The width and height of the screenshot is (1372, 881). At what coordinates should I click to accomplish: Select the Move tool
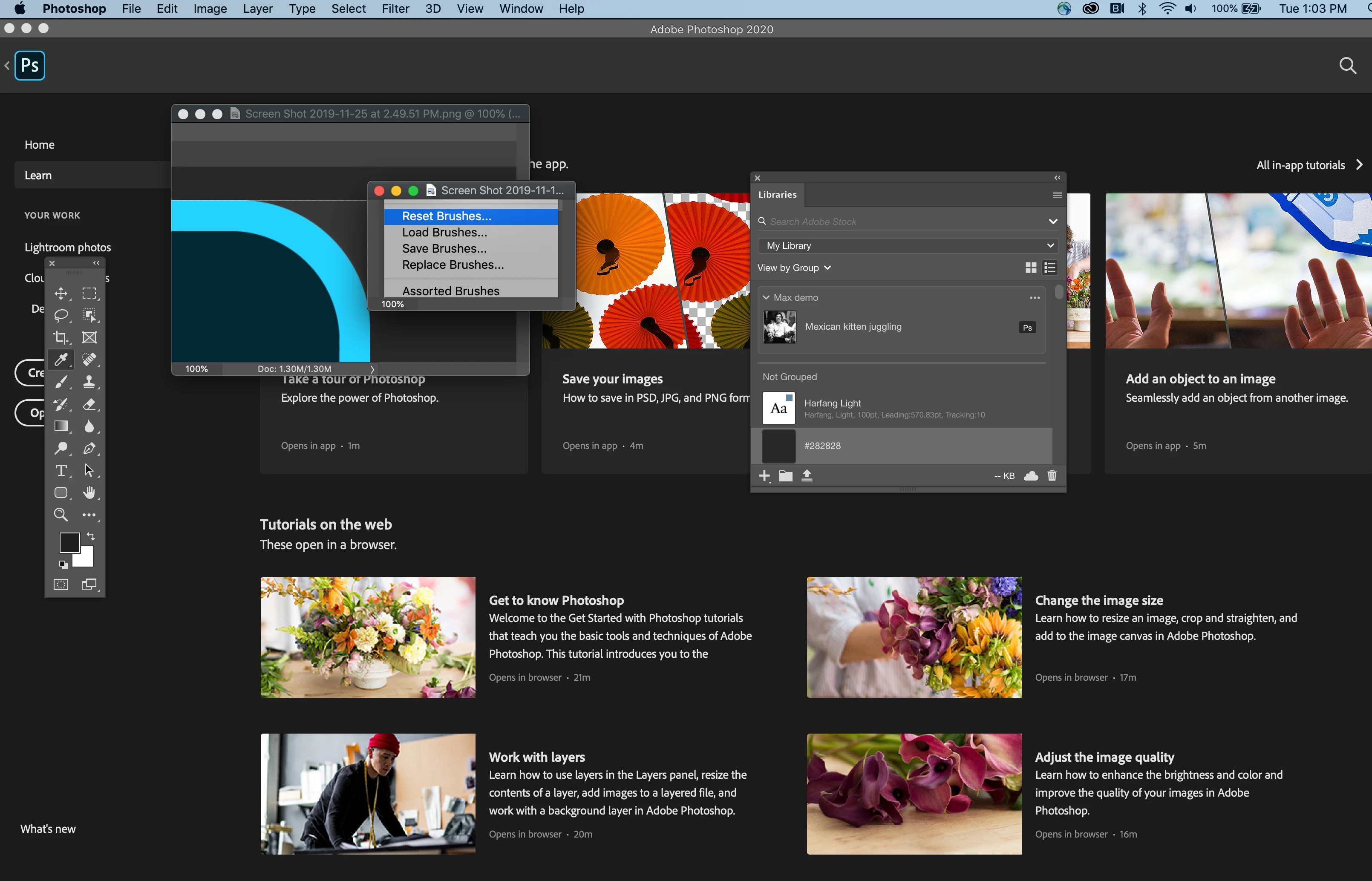tap(61, 294)
